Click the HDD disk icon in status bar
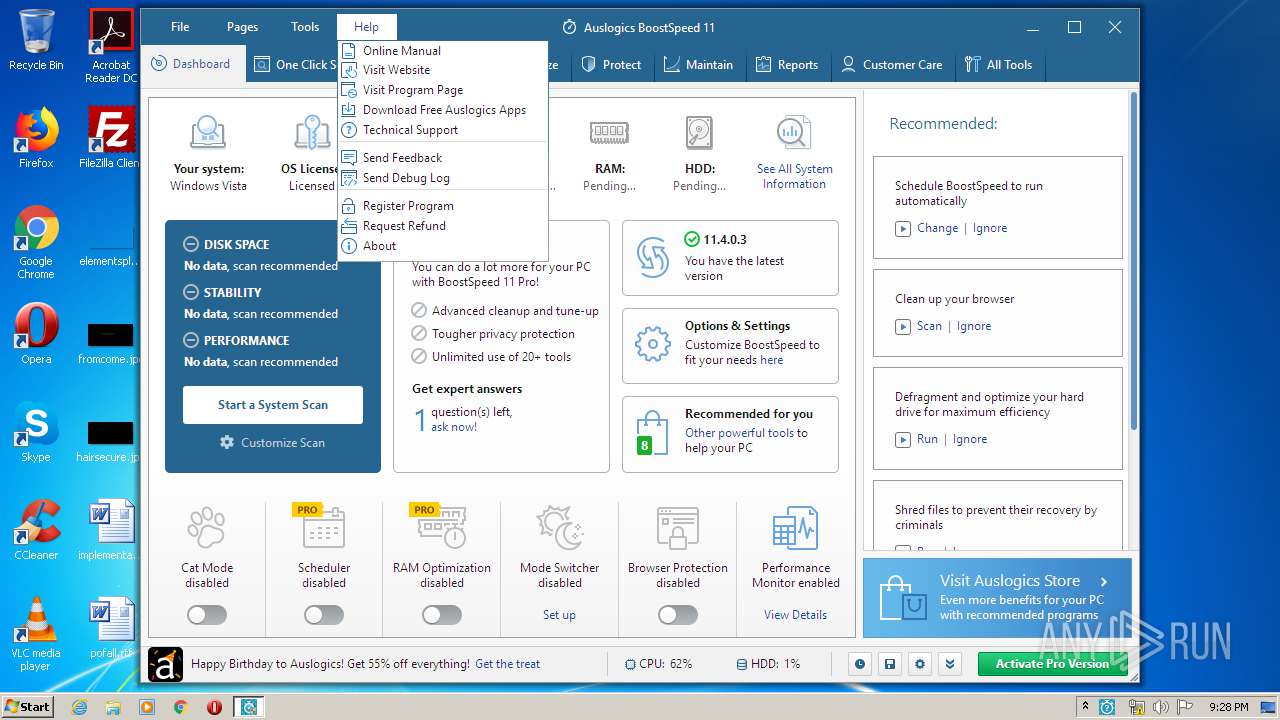The height and width of the screenshot is (720, 1280). tap(742, 664)
